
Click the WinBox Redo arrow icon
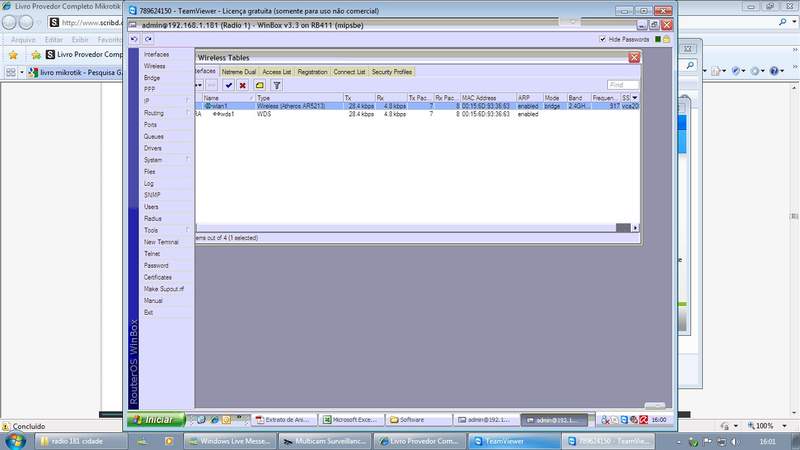[x=148, y=39]
